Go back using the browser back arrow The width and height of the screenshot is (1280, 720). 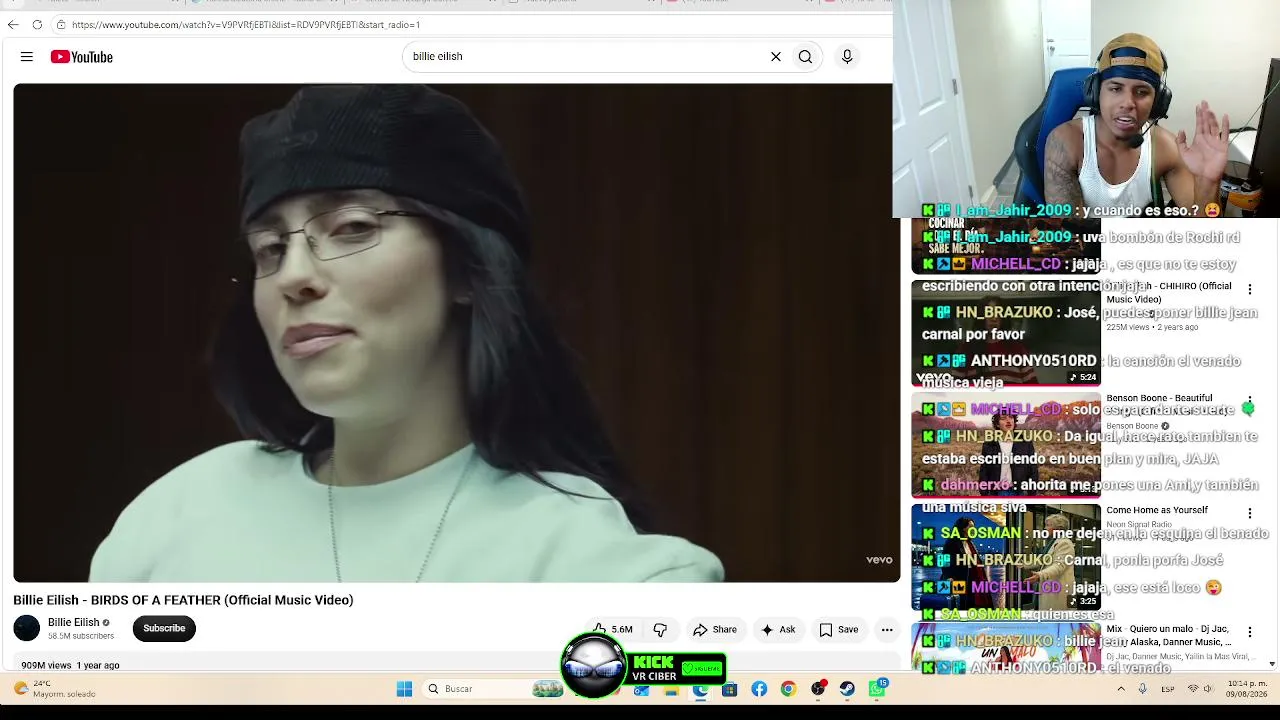tap(13, 24)
